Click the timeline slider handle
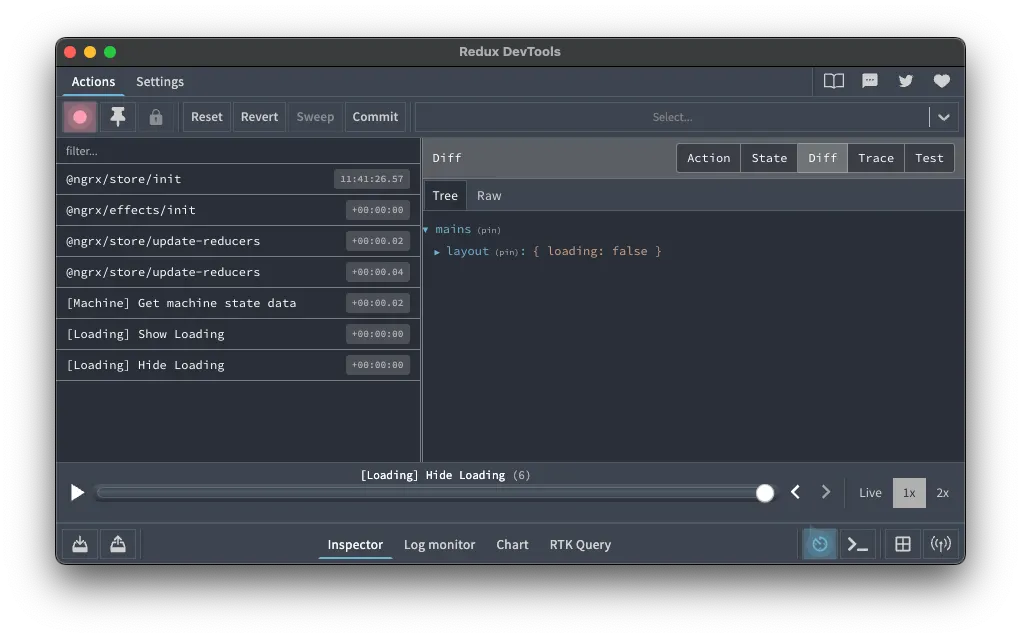1021x638 pixels. tap(765, 493)
